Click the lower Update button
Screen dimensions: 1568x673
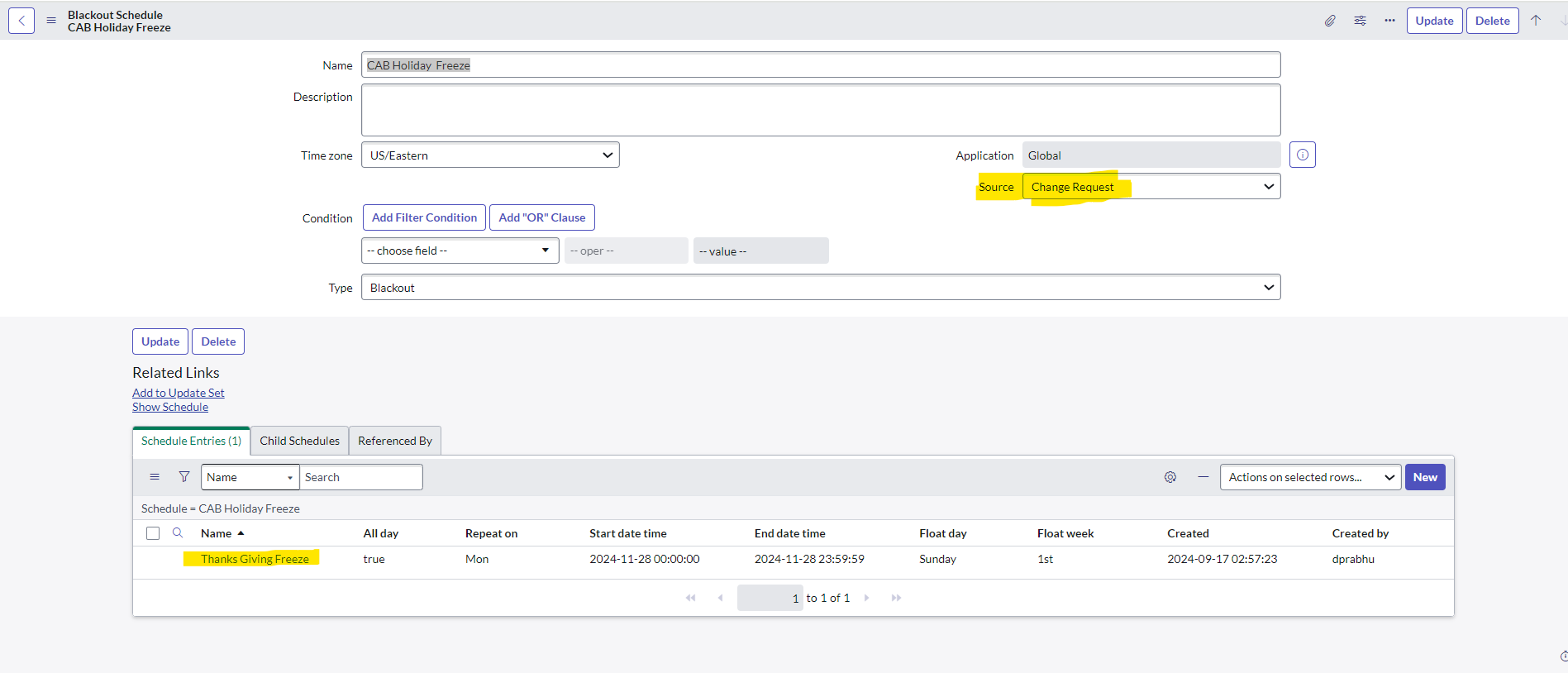[x=160, y=341]
